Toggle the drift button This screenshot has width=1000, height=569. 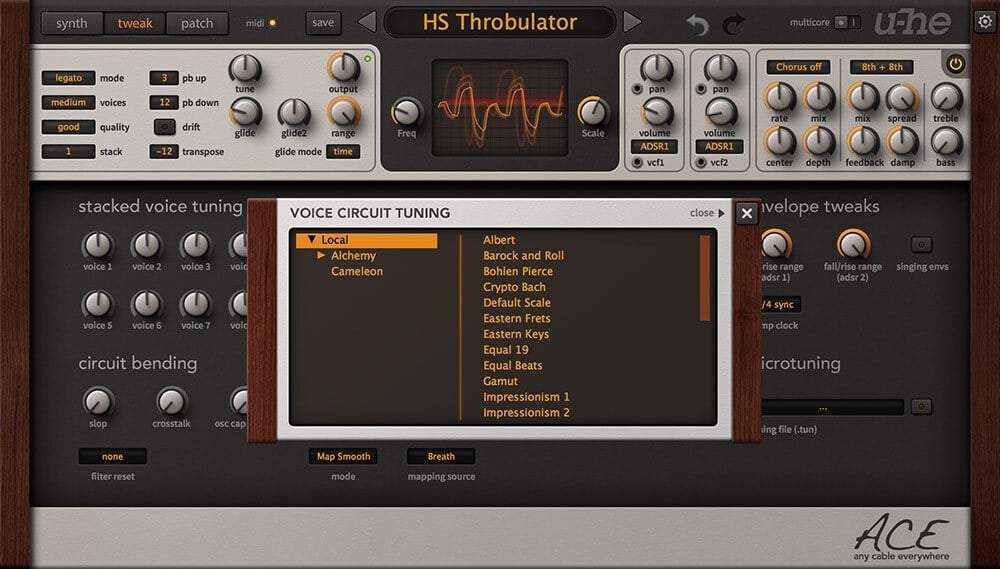(165, 127)
